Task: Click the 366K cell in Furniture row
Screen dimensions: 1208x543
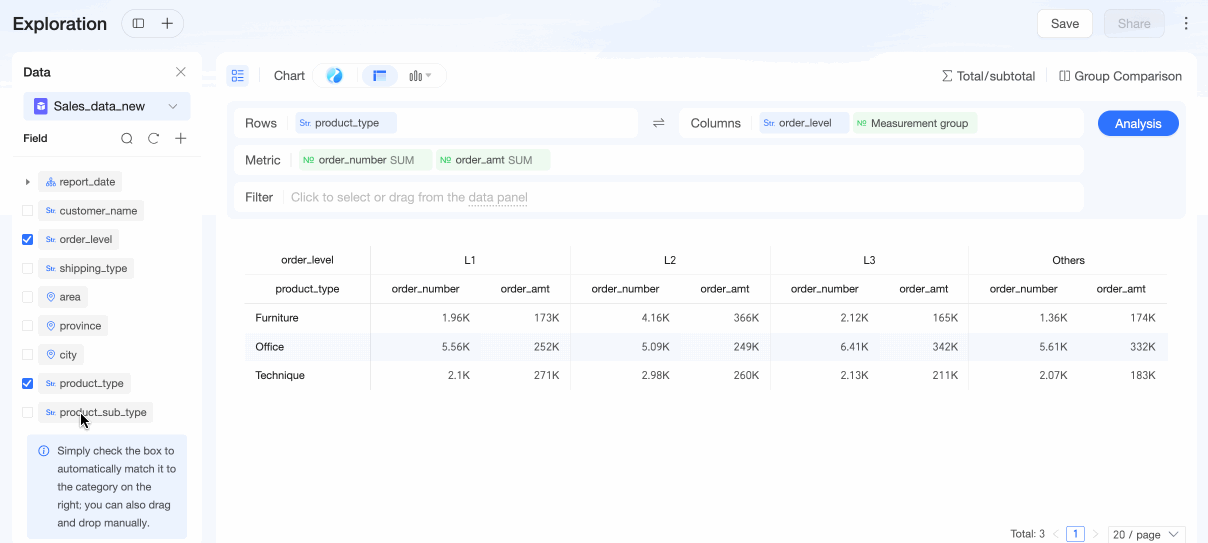Action: 746,318
